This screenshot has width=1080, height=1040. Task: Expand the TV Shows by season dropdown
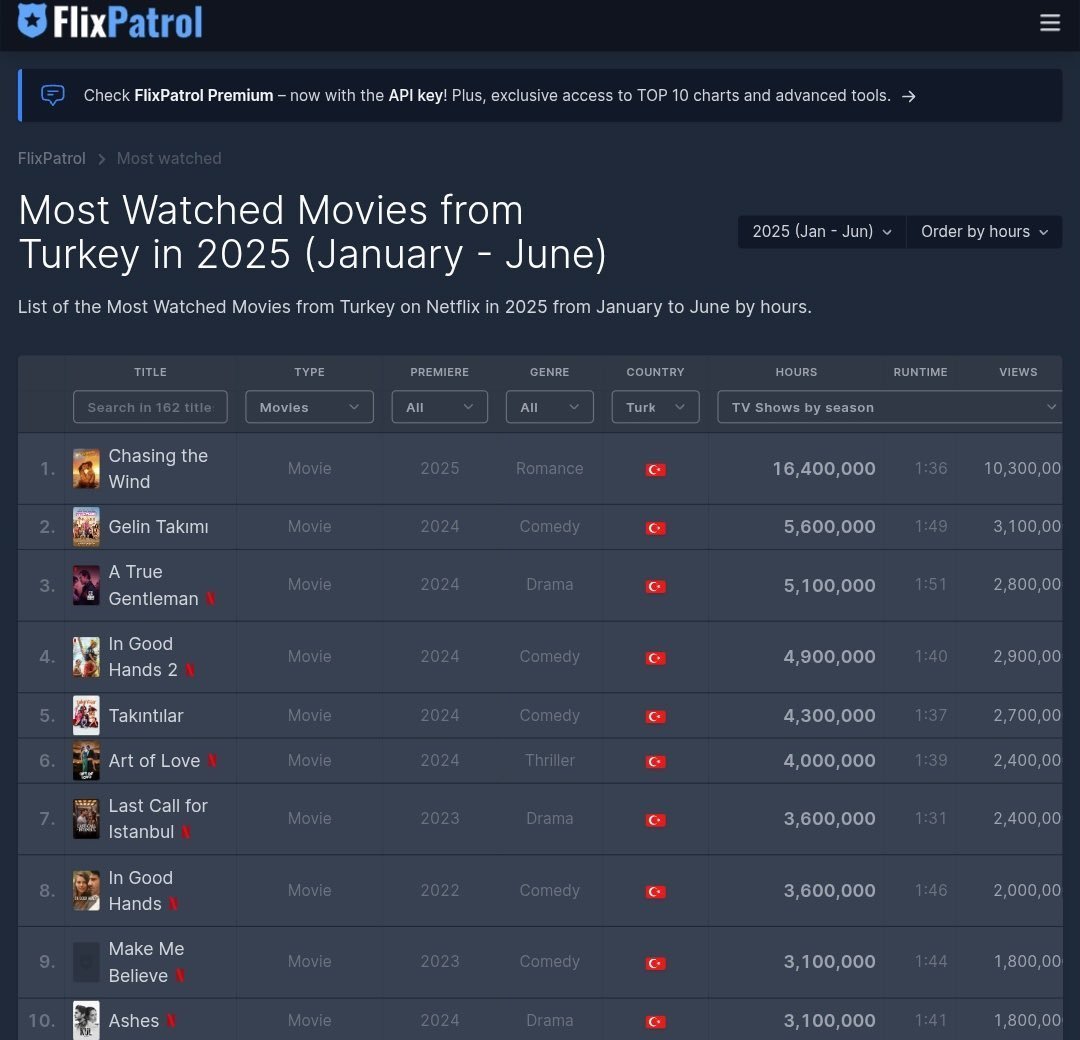[890, 407]
